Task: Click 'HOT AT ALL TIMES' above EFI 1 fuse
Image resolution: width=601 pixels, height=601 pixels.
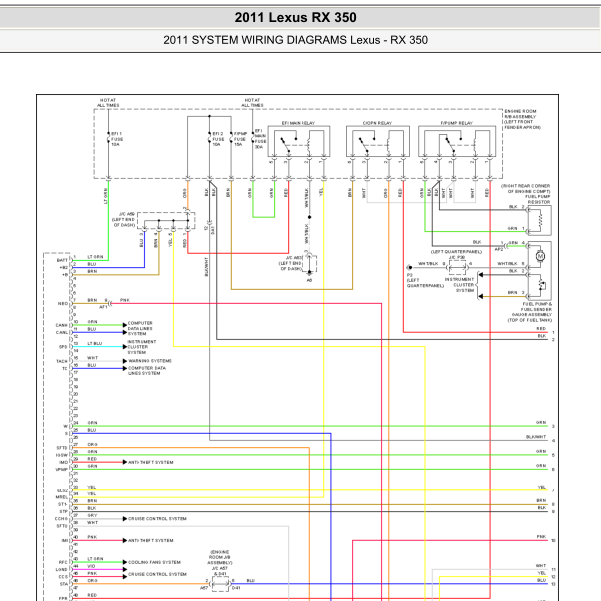Action: click(108, 102)
